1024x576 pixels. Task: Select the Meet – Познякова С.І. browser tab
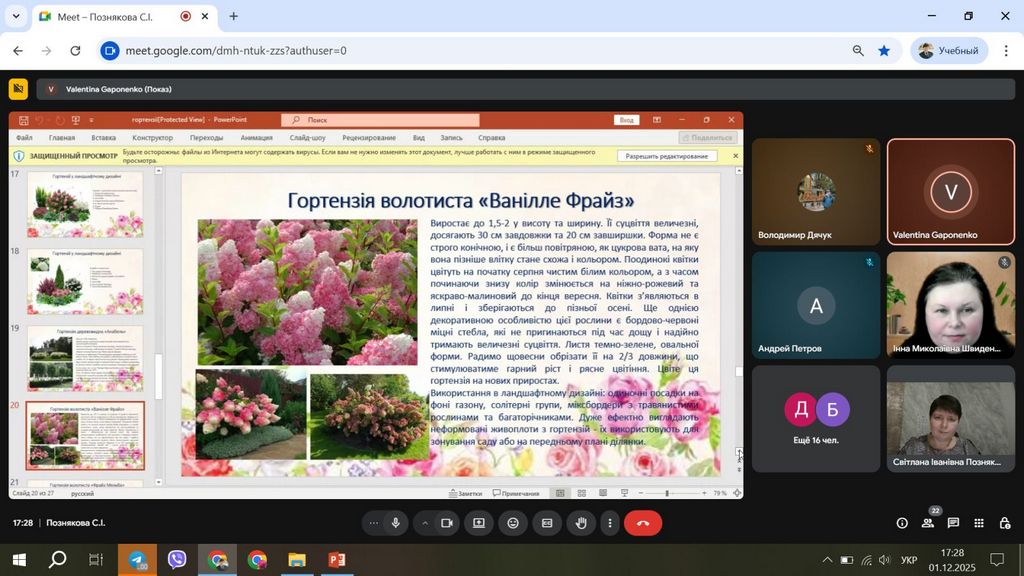[110, 16]
